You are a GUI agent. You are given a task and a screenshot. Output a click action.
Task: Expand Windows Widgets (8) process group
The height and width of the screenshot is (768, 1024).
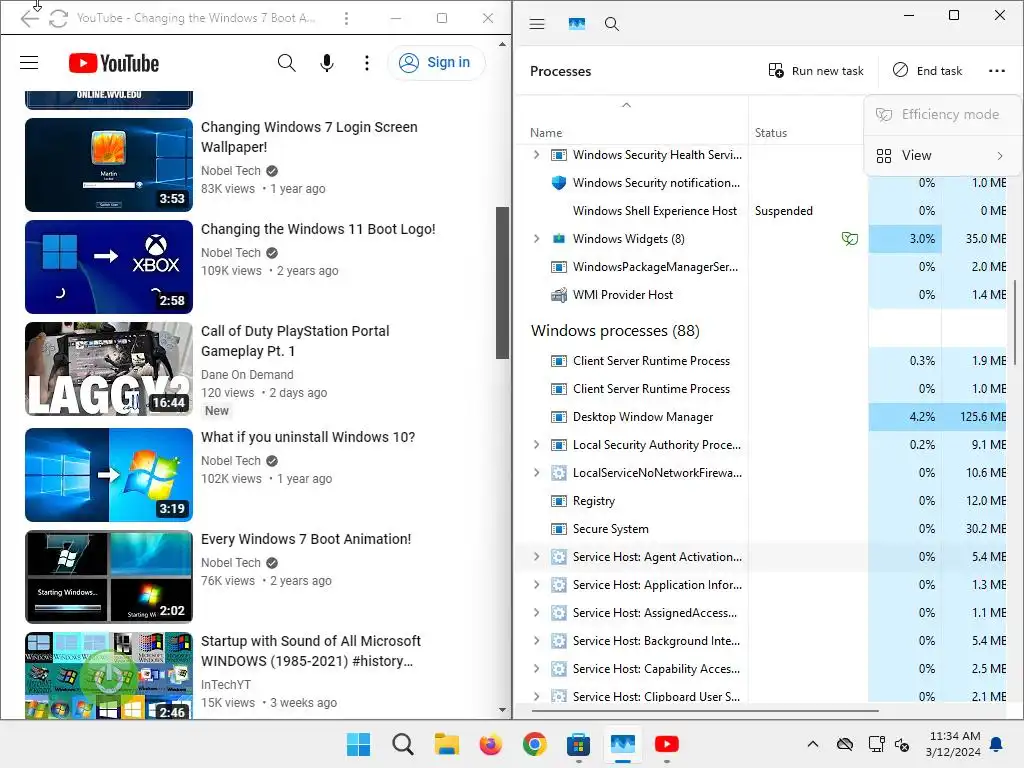pyautogui.click(x=536, y=238)
